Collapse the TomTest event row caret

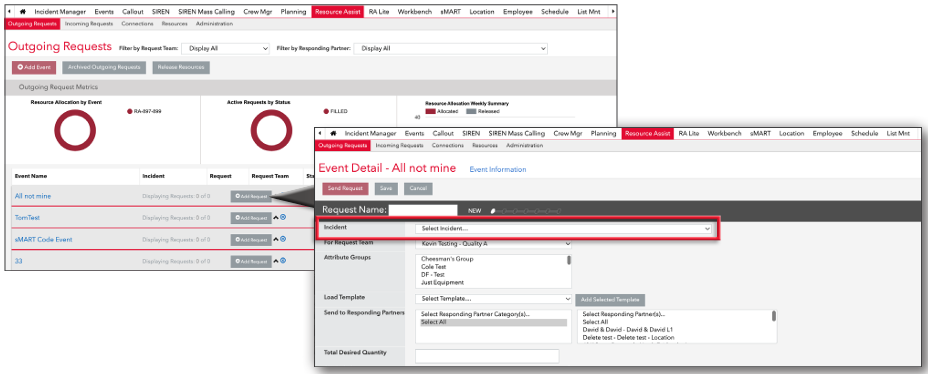coord(275,217)
